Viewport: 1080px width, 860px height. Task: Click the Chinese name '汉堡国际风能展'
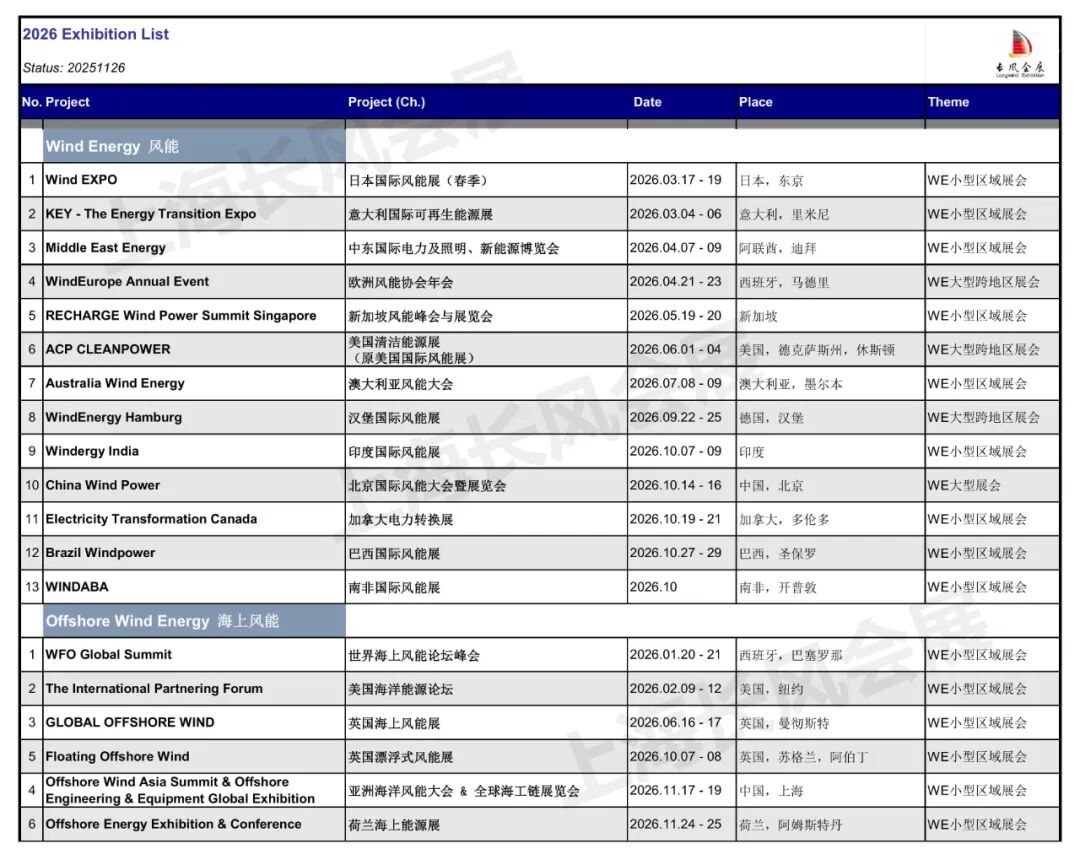[394, 418]
